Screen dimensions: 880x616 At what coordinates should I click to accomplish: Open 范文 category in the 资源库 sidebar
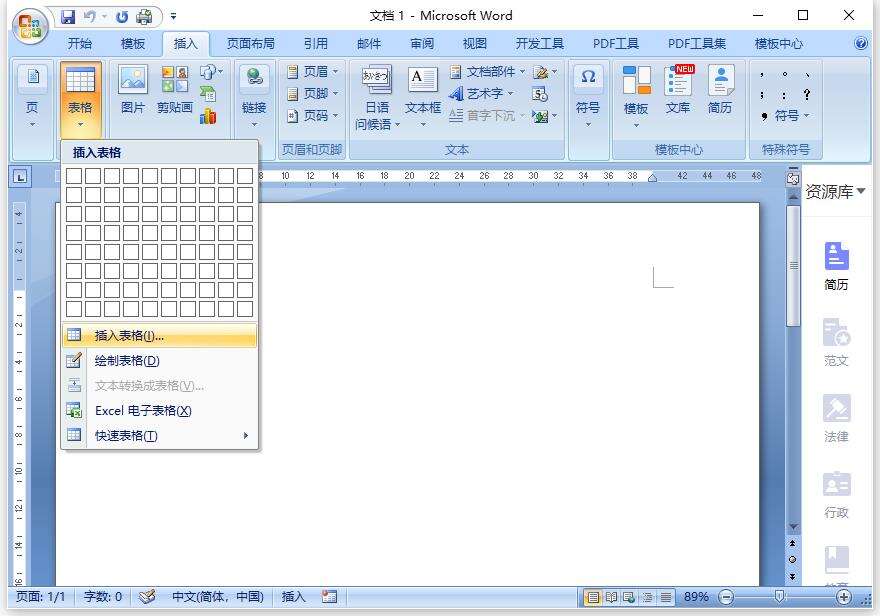836,342
